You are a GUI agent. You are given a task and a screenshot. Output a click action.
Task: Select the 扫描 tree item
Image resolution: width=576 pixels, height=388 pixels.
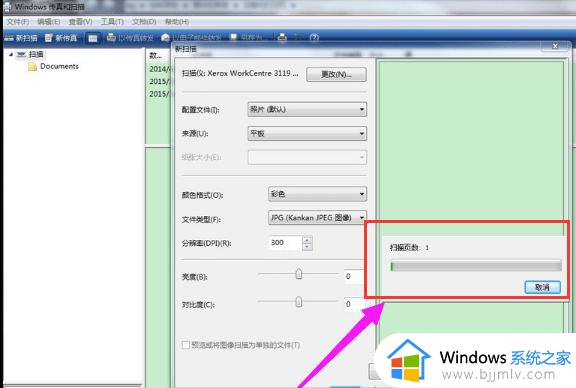[x=36, y=54]
